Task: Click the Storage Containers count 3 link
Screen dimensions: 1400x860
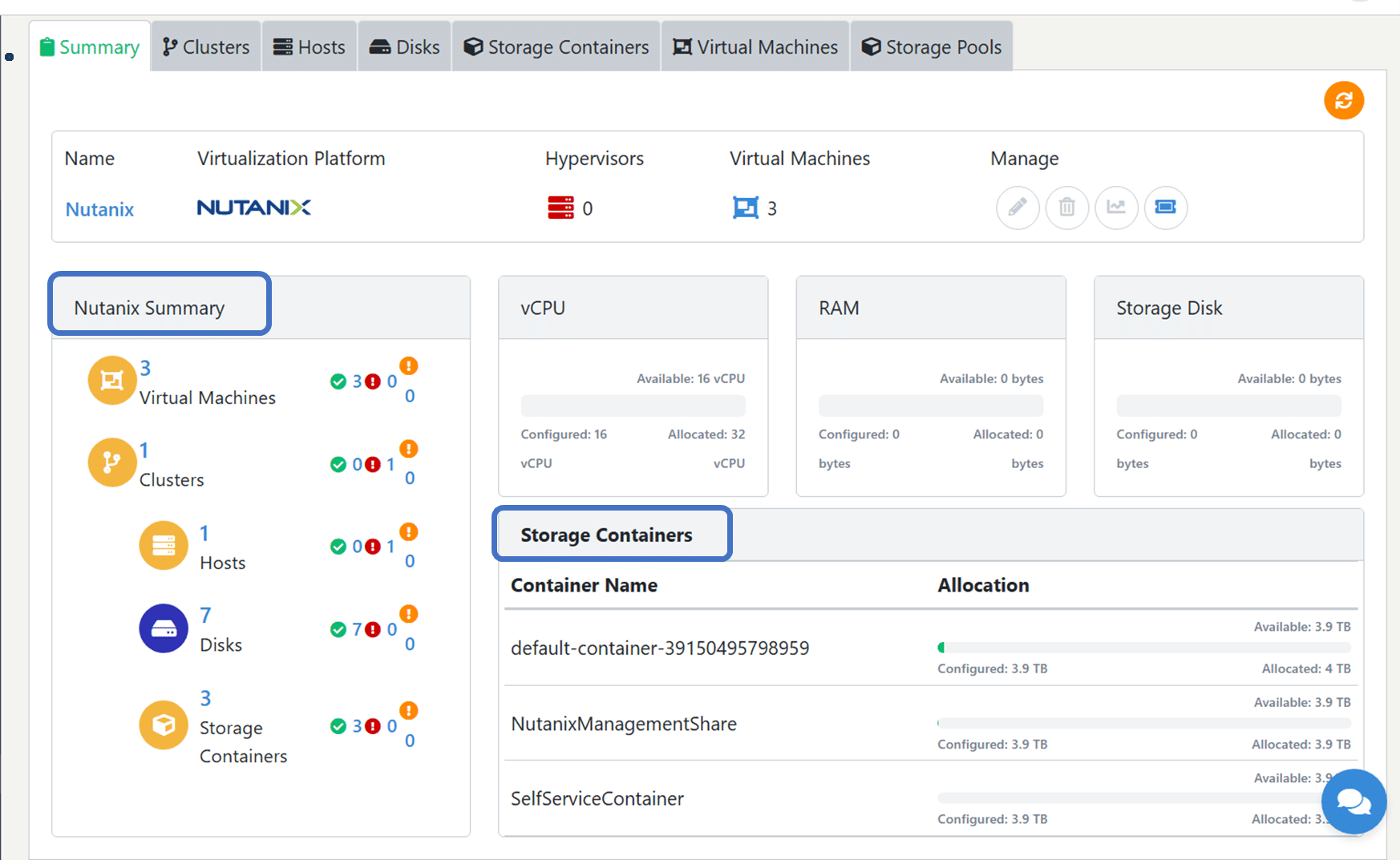Action: (205, 698)
